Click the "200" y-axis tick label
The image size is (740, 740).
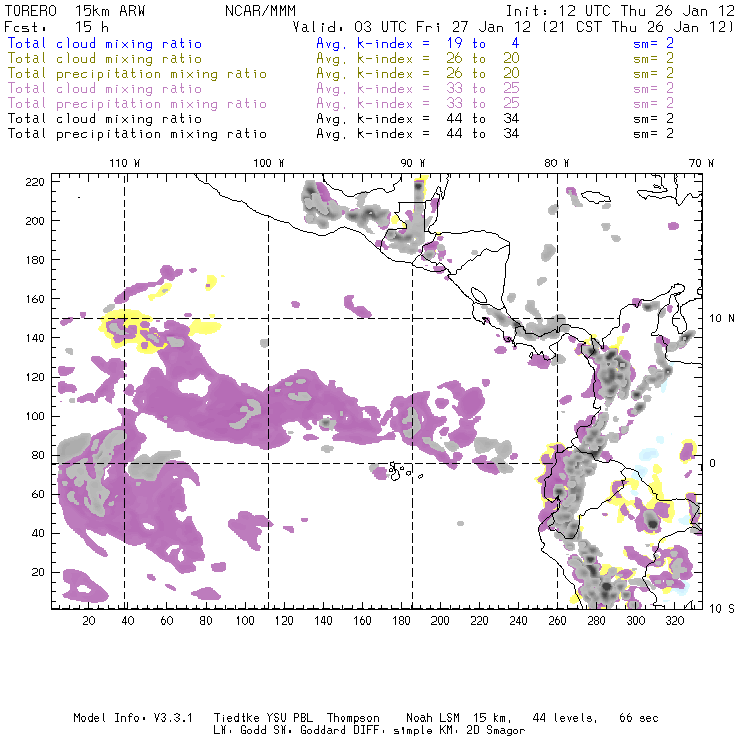[35, 221]
